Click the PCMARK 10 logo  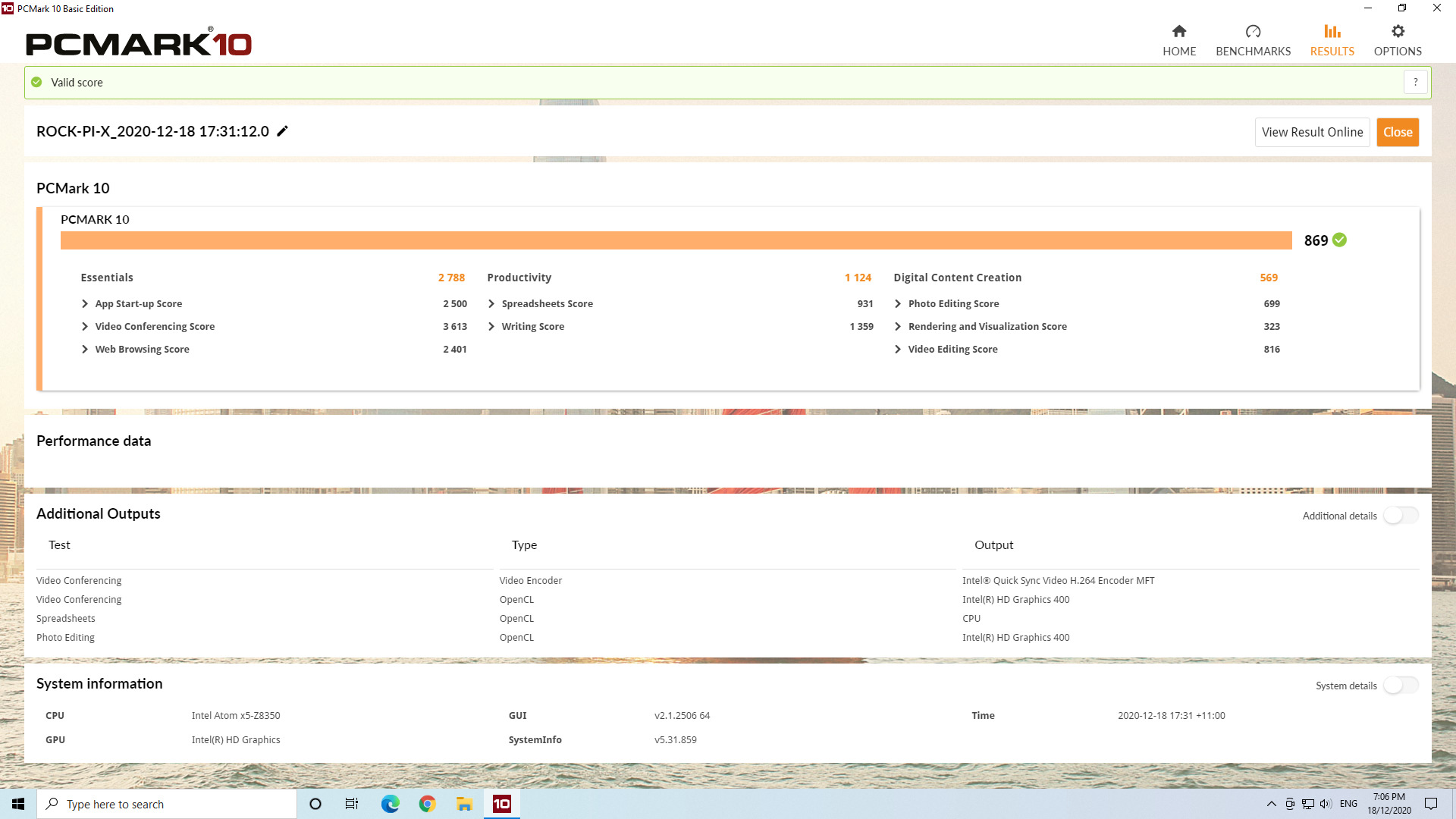tap(139, 42)
